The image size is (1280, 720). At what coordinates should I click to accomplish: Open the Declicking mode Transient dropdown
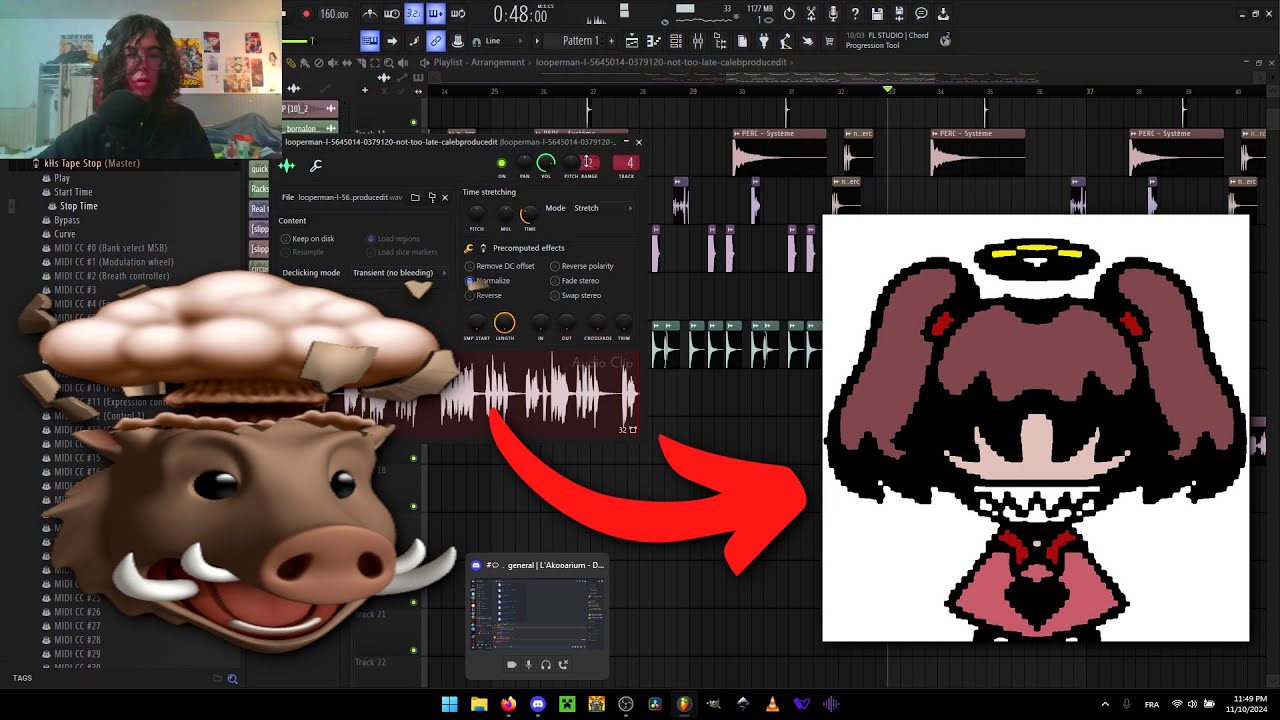pos(399,273)
